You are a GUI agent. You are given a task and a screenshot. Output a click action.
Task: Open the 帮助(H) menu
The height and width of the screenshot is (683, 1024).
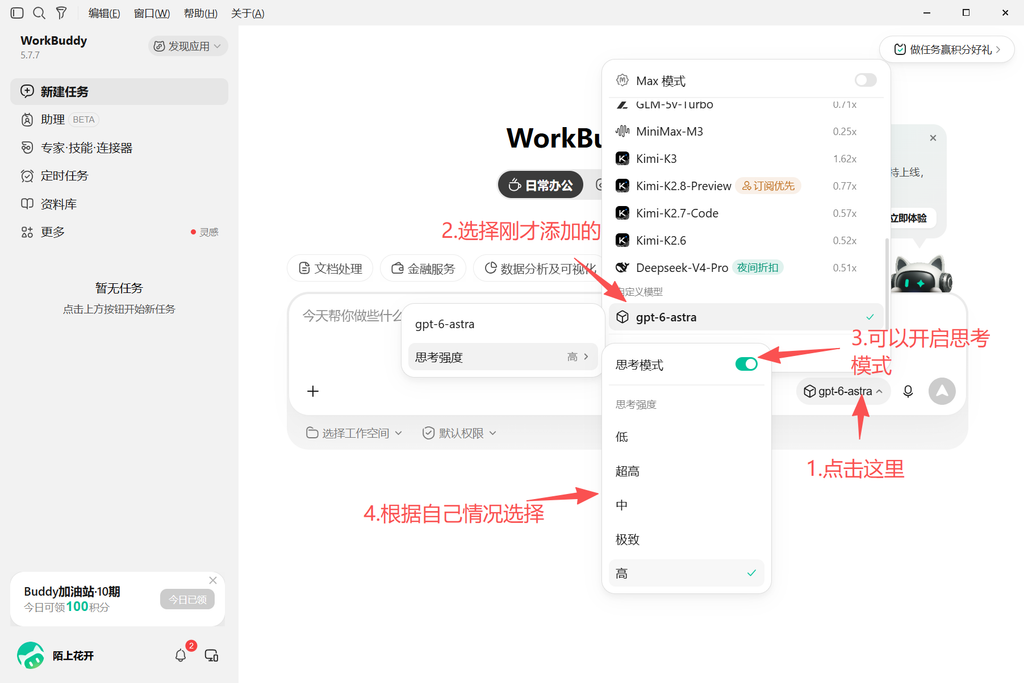point(200,13)
